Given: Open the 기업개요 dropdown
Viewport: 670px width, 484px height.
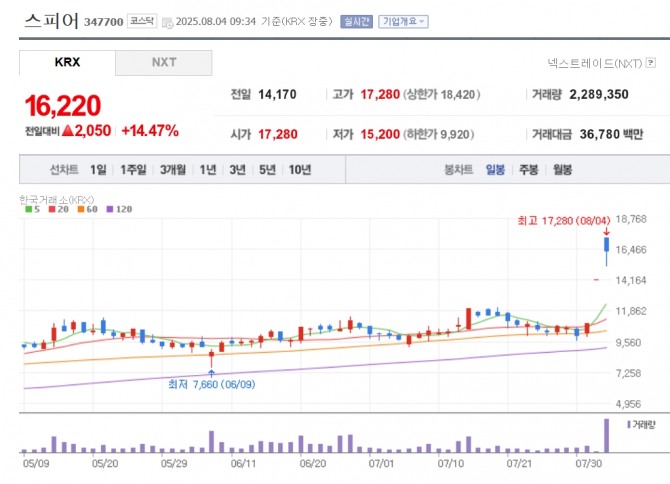Looking at the screenshot, I should tap(403, 21).
